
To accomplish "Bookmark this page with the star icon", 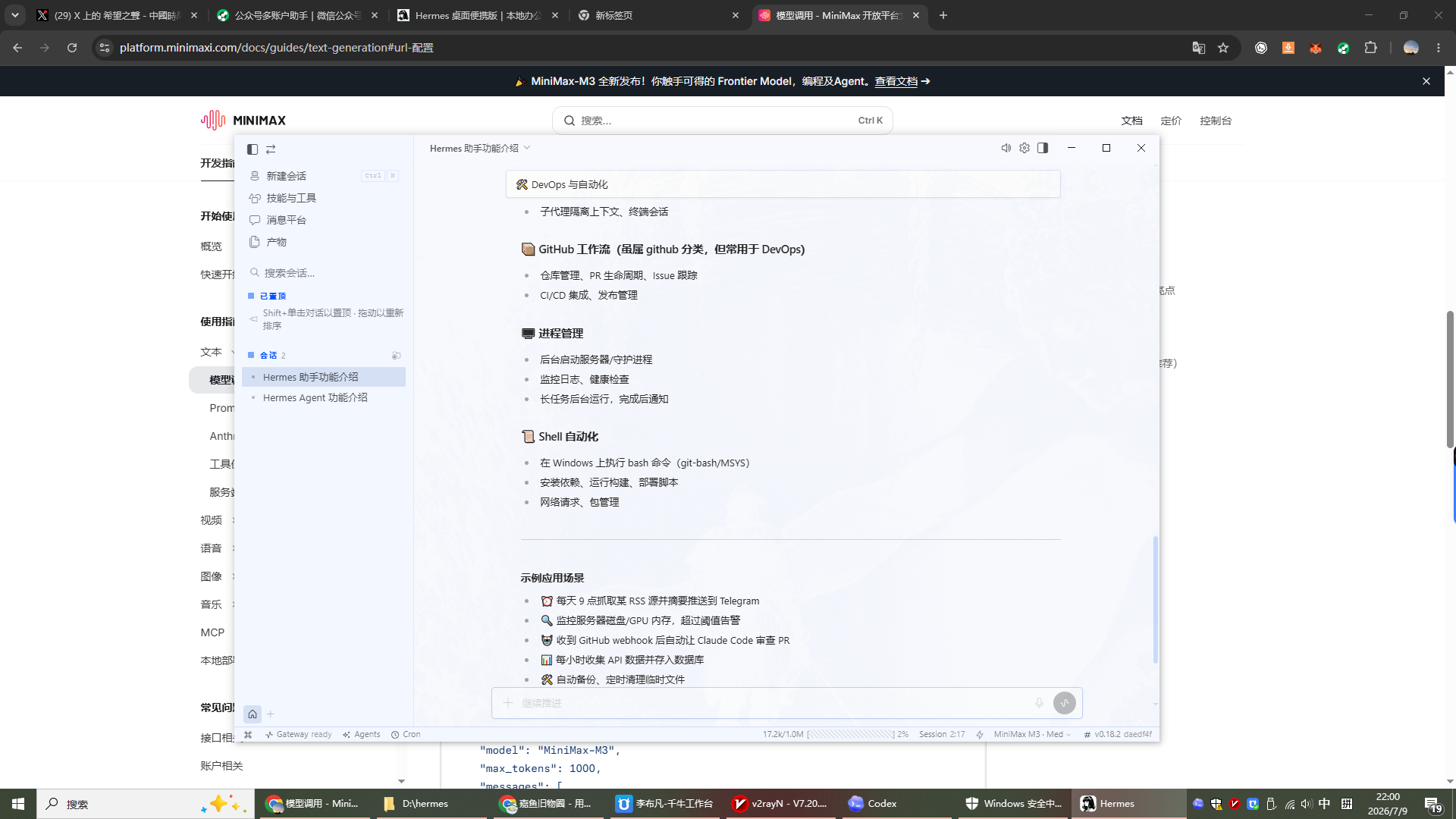I will point(1223,48).
